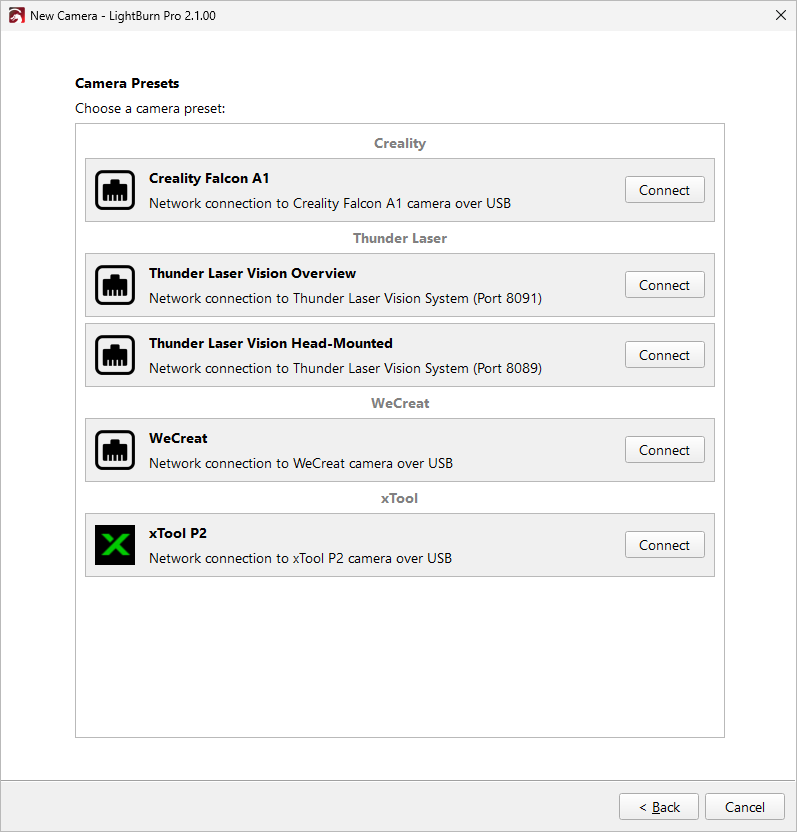Close the New Camera dialog window
Image resolution: width=797 pixels, height=832 pixels.
pyautogui.click(x=781, y=15)
